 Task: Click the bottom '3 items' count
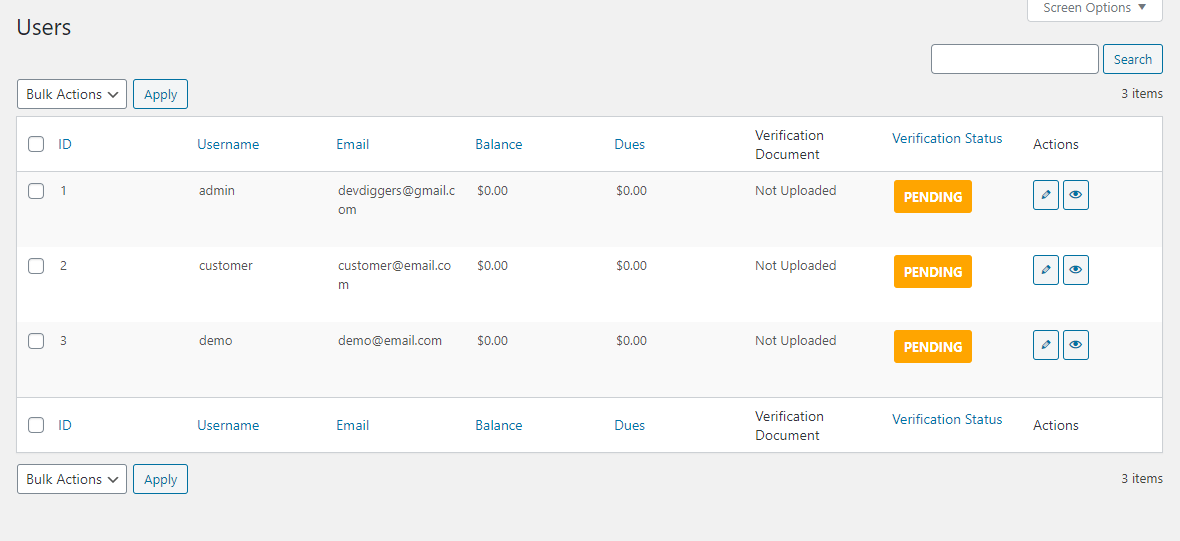1142,479
